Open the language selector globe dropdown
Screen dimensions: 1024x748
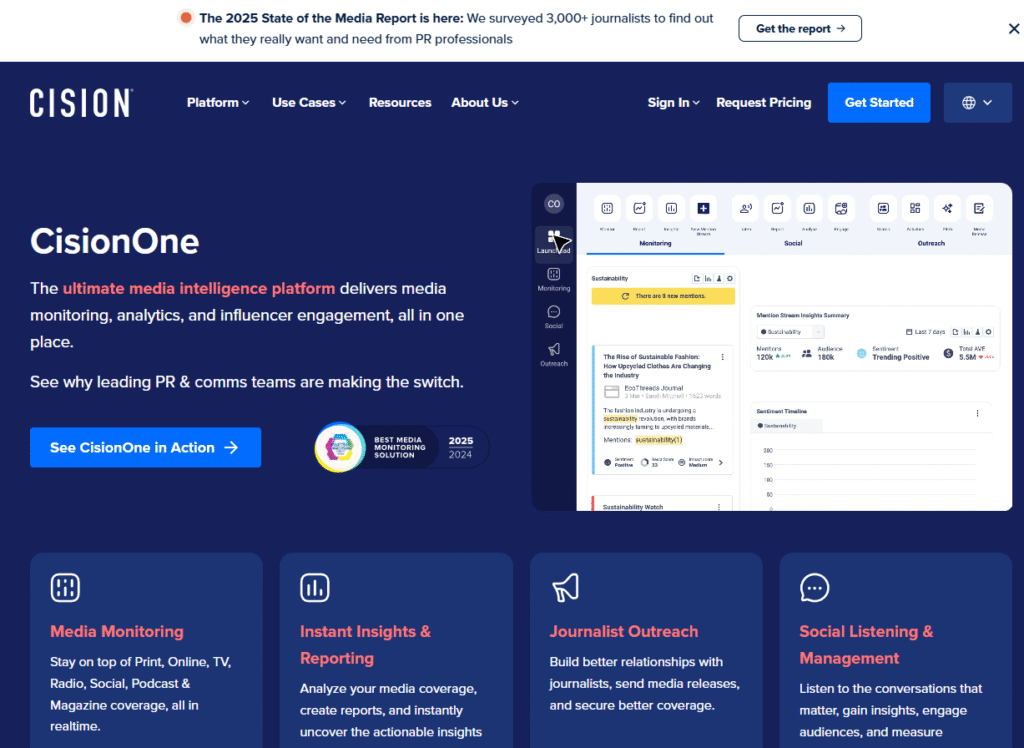977,102
